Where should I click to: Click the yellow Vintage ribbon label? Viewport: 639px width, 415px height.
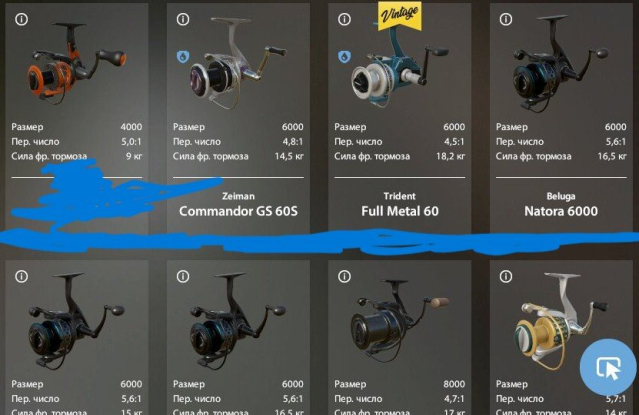(x=399, y=15)
